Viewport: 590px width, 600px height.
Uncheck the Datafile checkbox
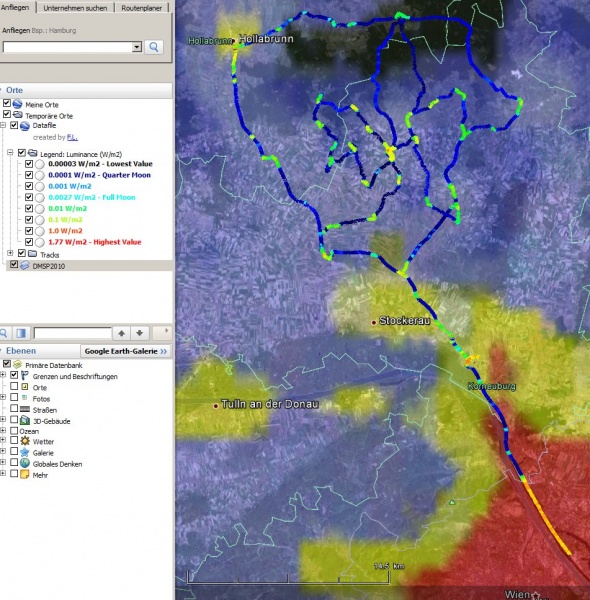point(14,125)
